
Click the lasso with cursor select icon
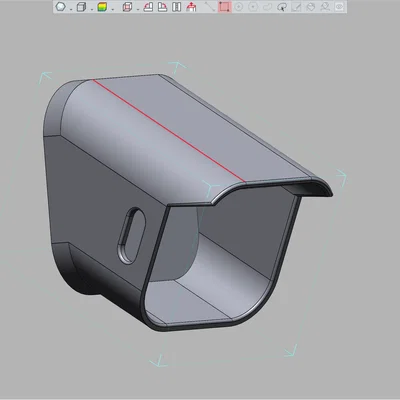(282, 7)
